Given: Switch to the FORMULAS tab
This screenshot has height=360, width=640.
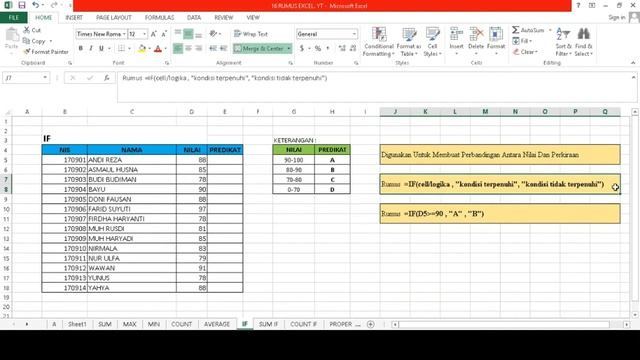Looking at the screenshot, I should [x=159, y=18].
